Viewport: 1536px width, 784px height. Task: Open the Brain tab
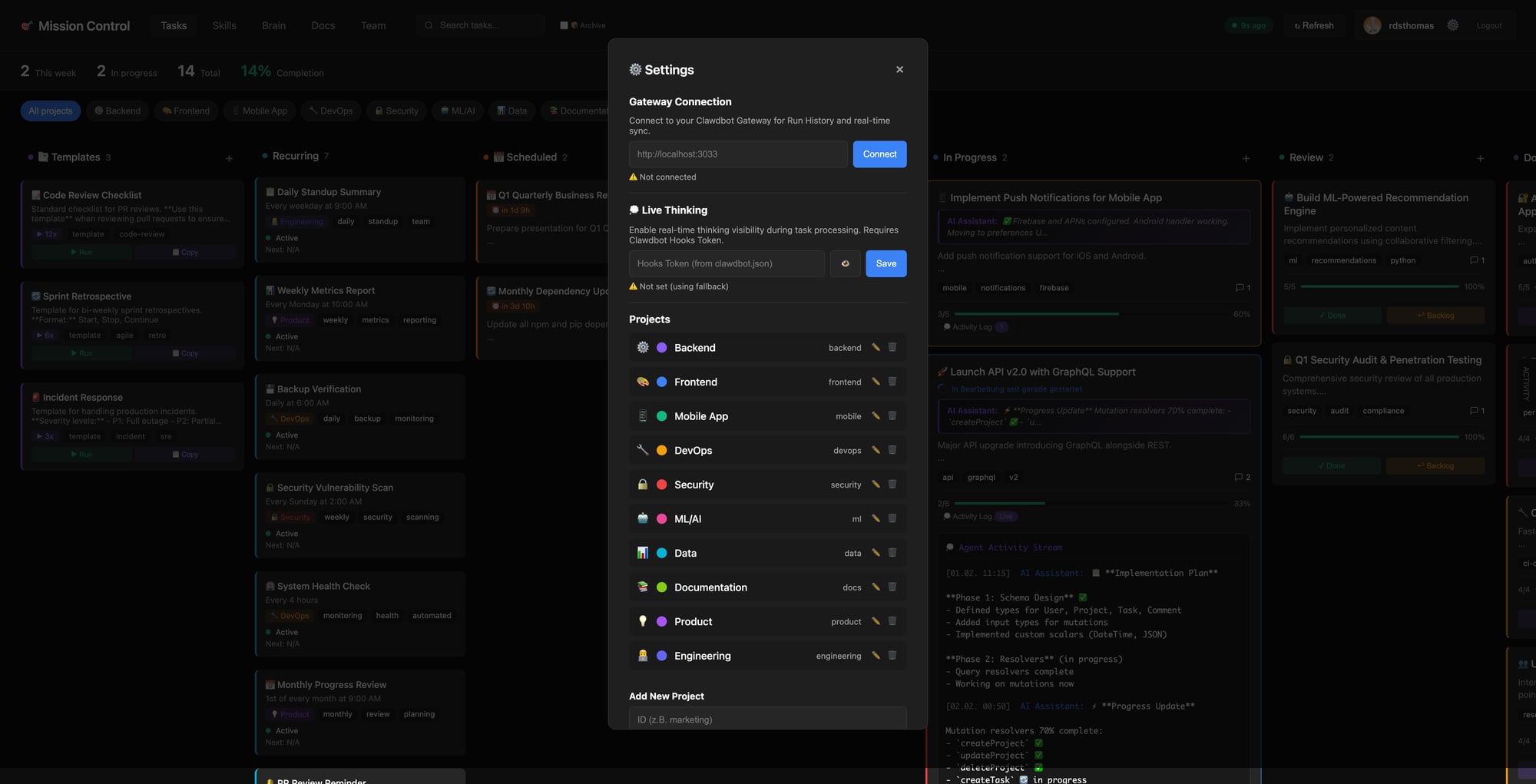point(273,25)
